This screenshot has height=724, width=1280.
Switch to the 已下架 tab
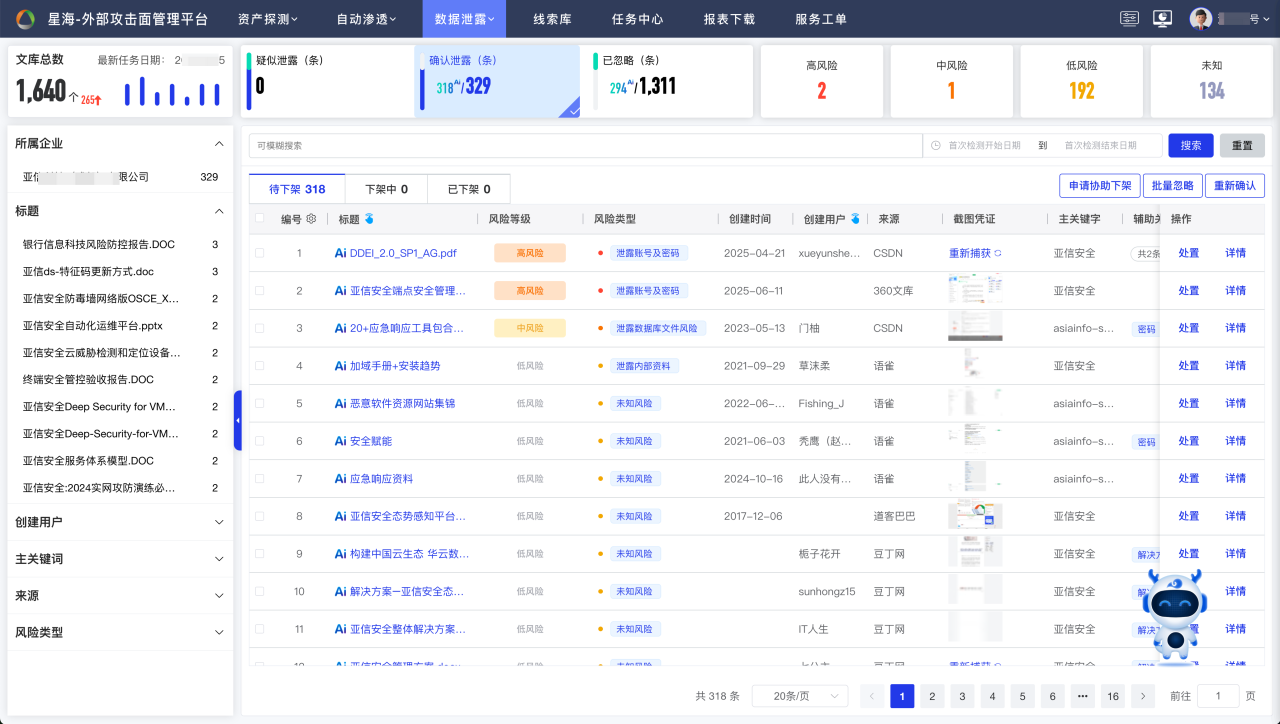(x=468, y=189)
